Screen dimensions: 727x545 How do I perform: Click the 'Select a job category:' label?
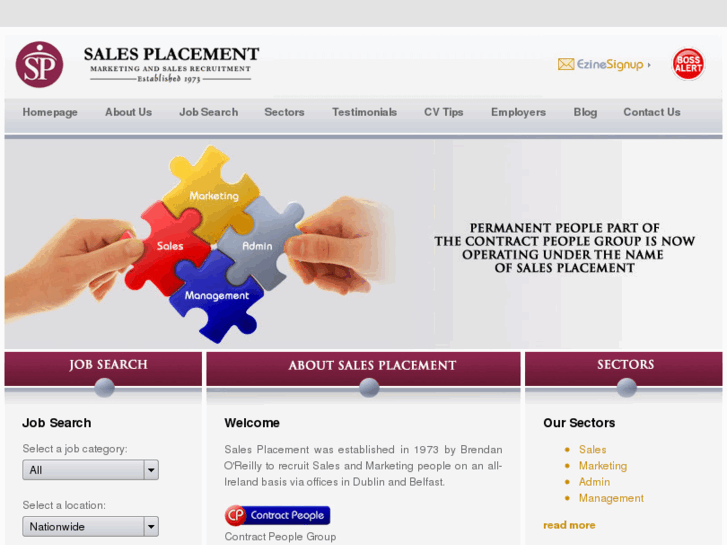tap(75, 449)
